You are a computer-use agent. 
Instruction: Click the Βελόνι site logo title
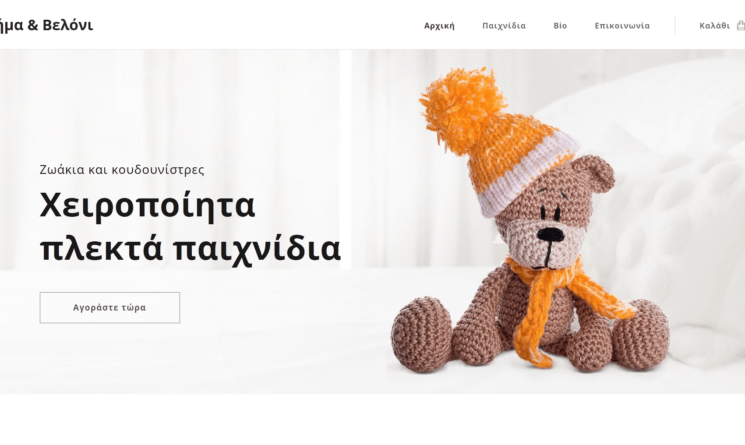(x=46, y=25)
